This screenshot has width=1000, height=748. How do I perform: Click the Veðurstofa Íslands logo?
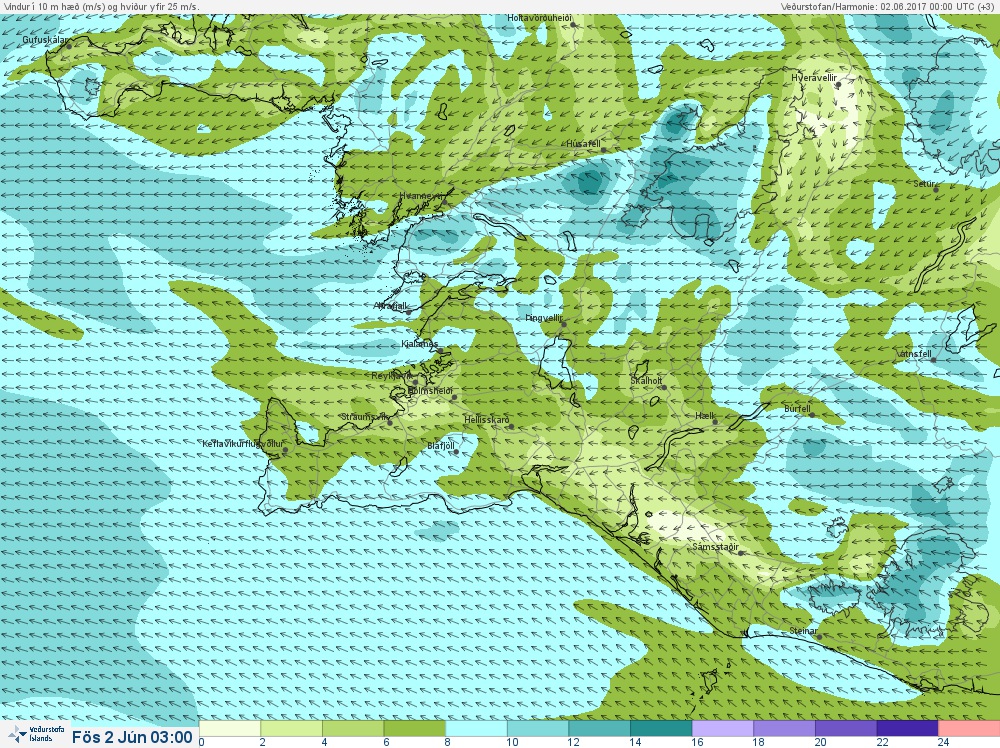36,734
